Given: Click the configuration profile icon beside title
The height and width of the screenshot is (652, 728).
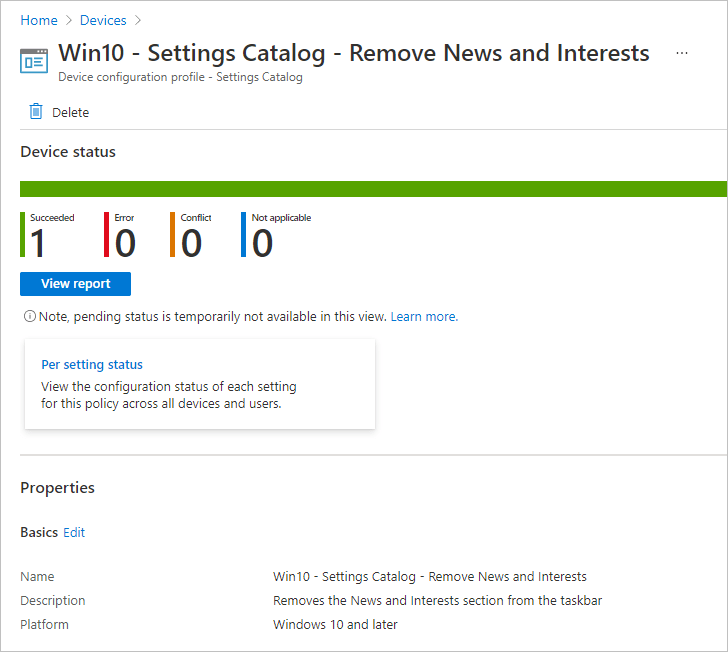Looking at the screenshot, I should [x=34, y=61].
